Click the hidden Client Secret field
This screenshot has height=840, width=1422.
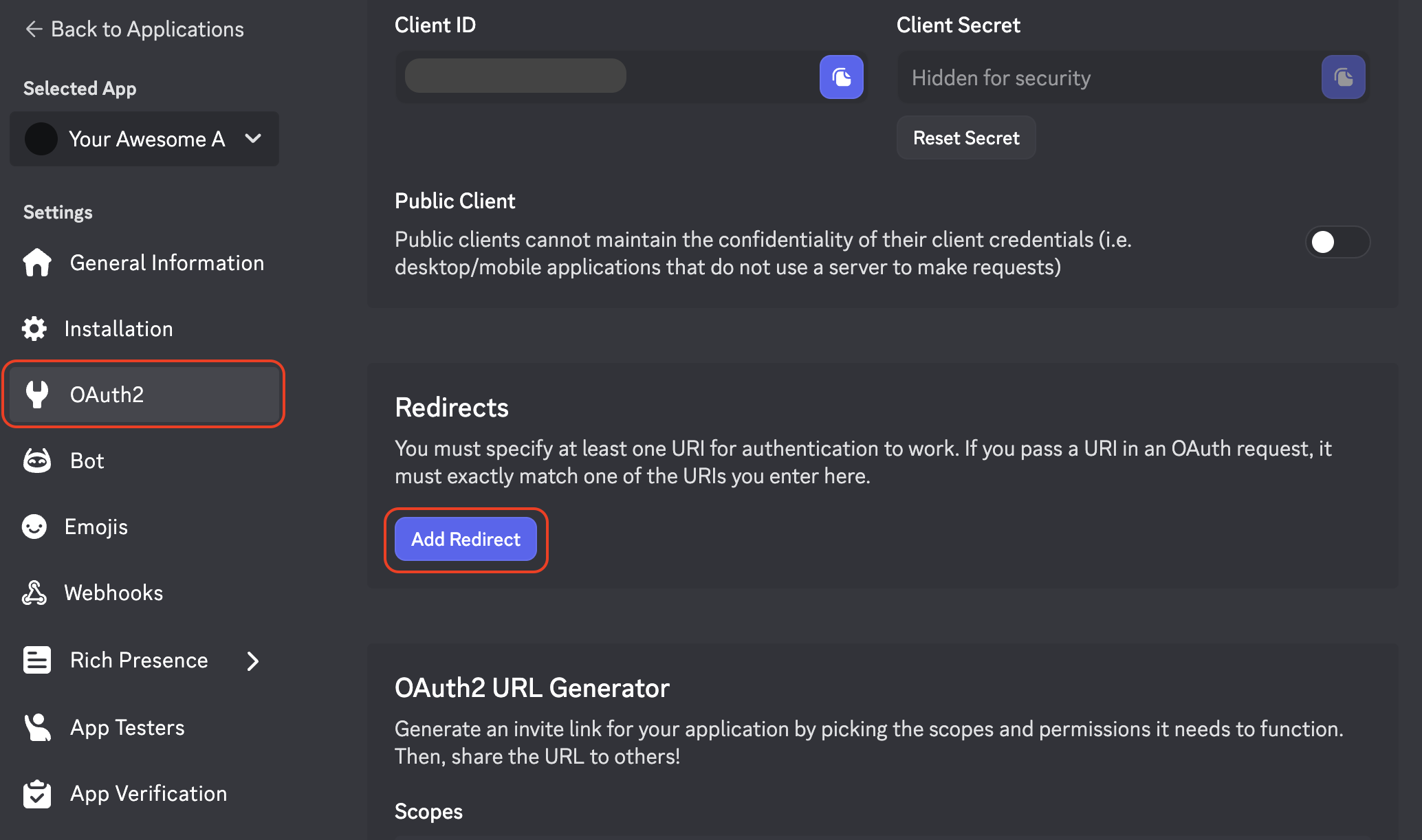[1107, 78]
